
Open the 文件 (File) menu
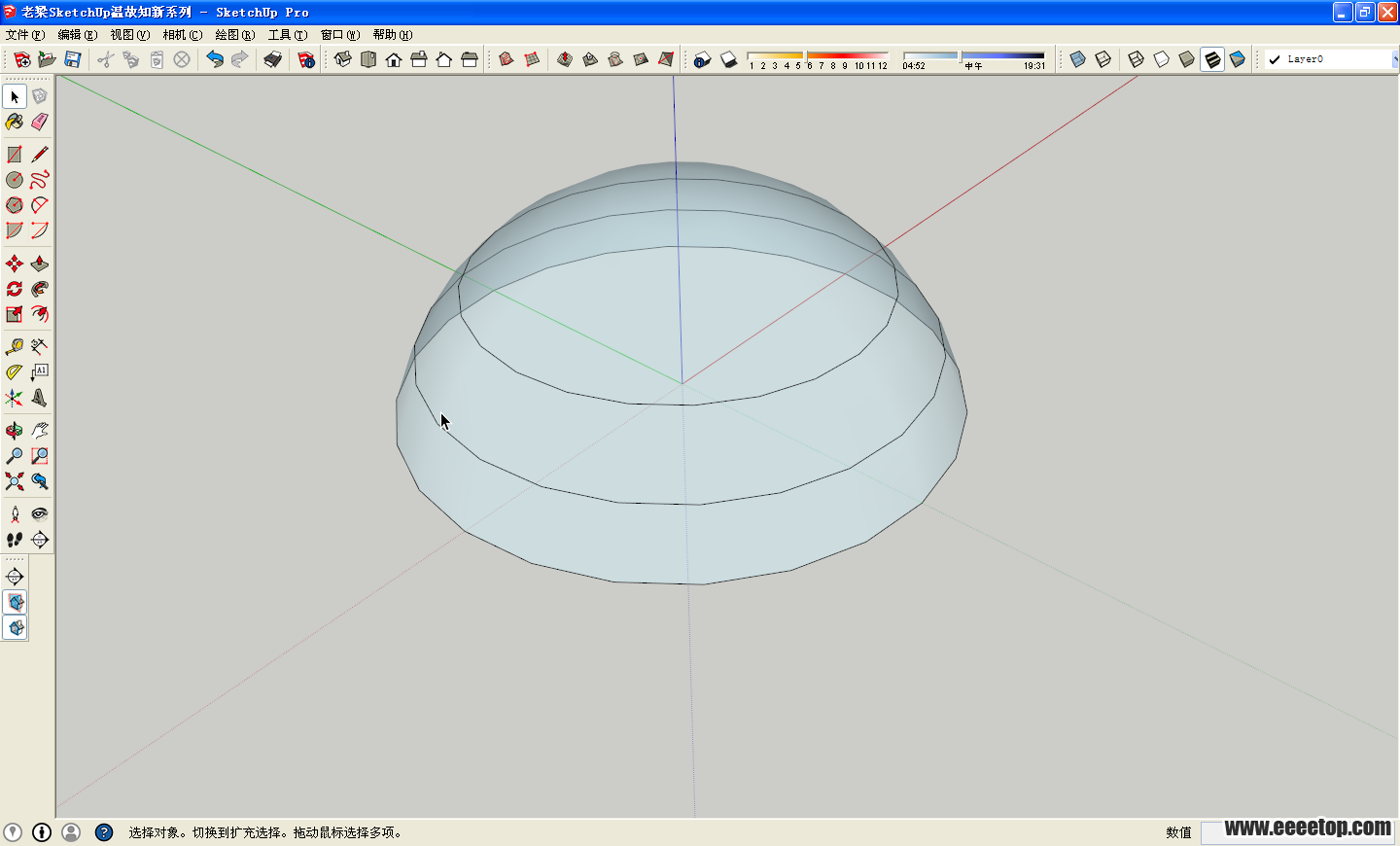pos(25,35)
